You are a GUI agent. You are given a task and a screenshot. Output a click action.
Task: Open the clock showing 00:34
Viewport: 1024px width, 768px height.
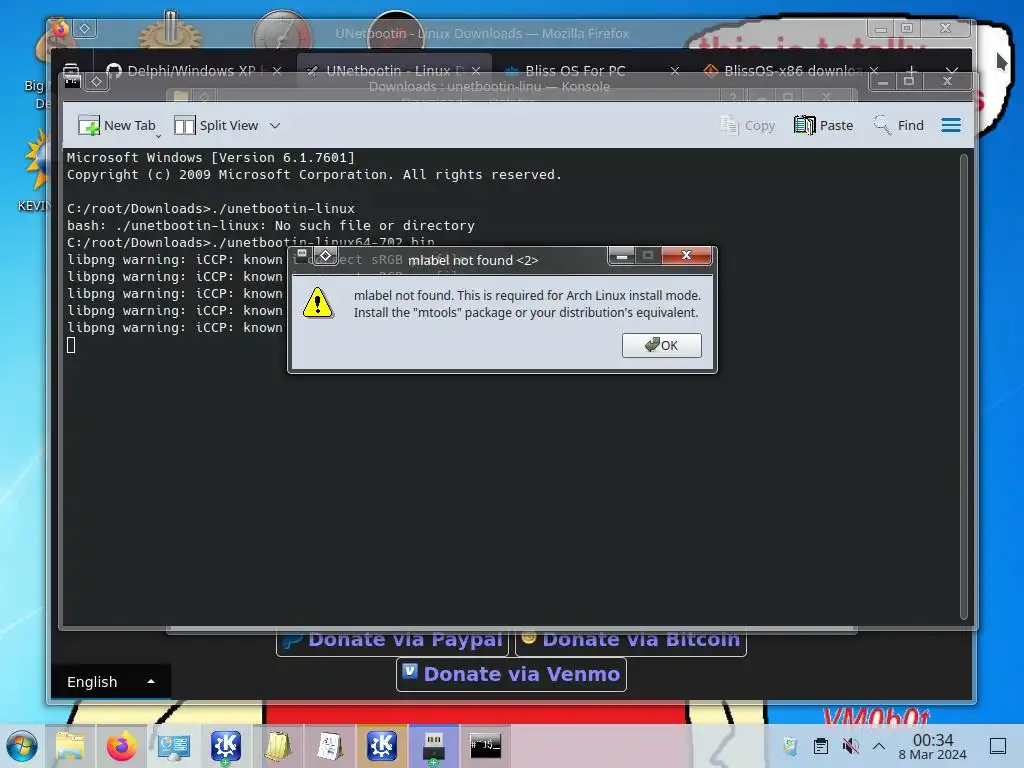tap(933, 746)
